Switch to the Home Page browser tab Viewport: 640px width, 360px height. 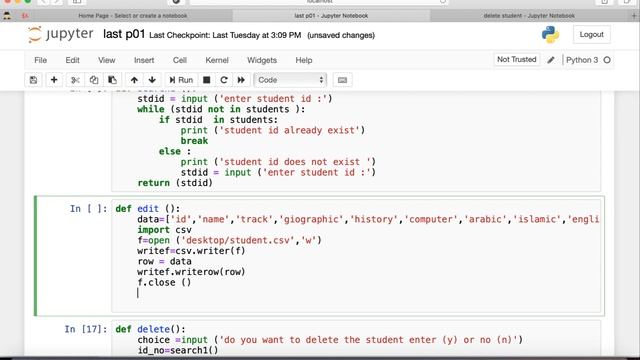tap(133, 16)
